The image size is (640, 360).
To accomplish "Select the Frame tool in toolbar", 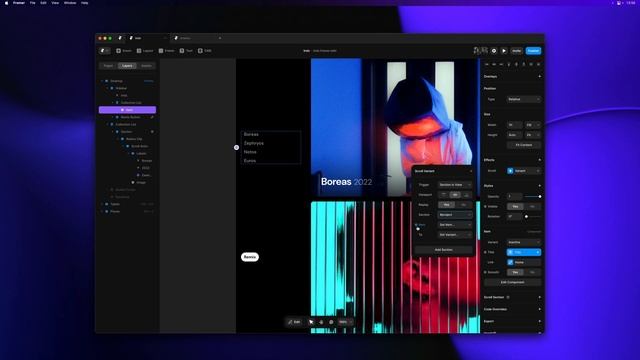I will [167, 51].
